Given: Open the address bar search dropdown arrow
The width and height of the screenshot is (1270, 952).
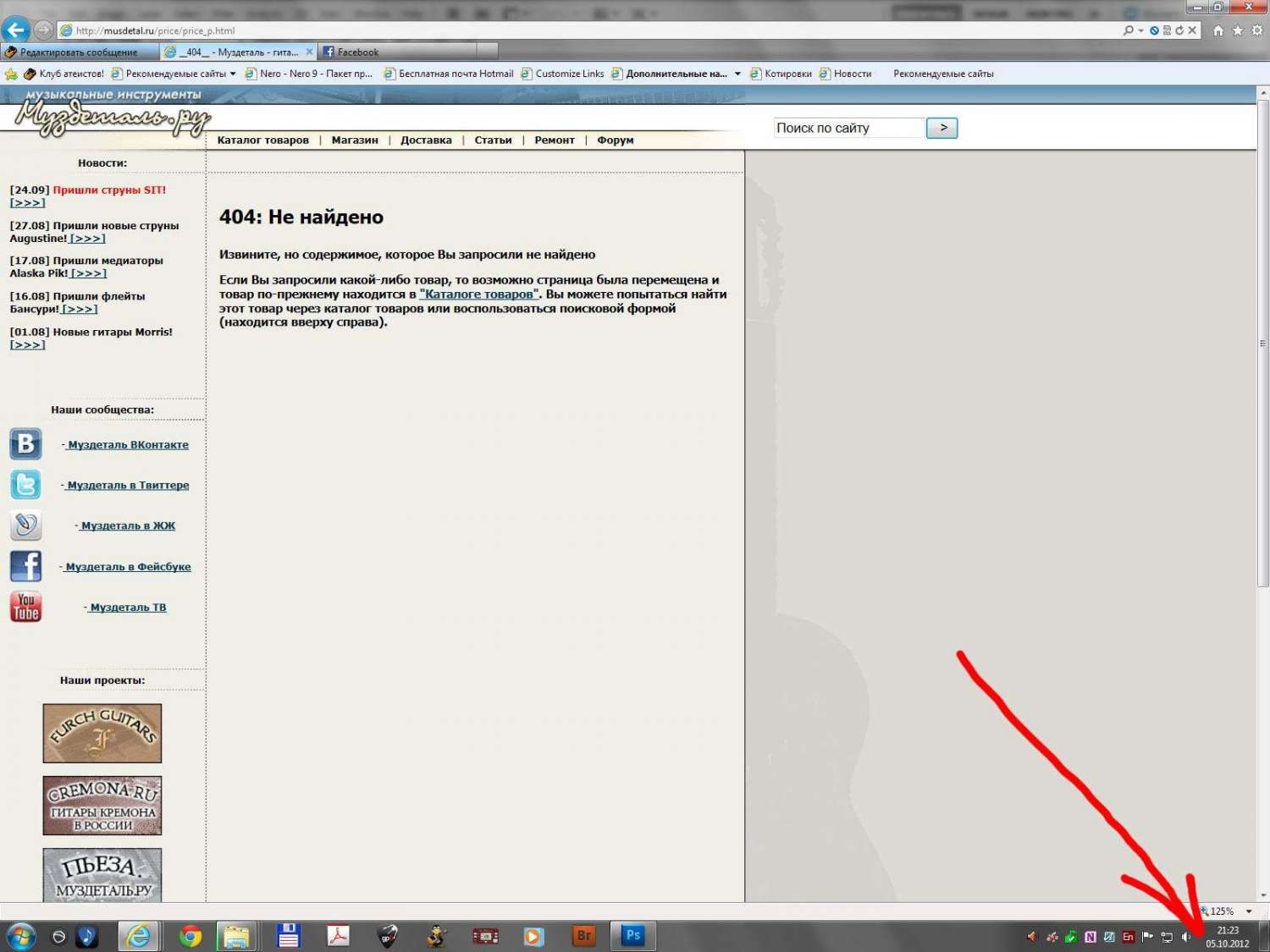Looking at the screenshot, I should tap(1141, 30).
